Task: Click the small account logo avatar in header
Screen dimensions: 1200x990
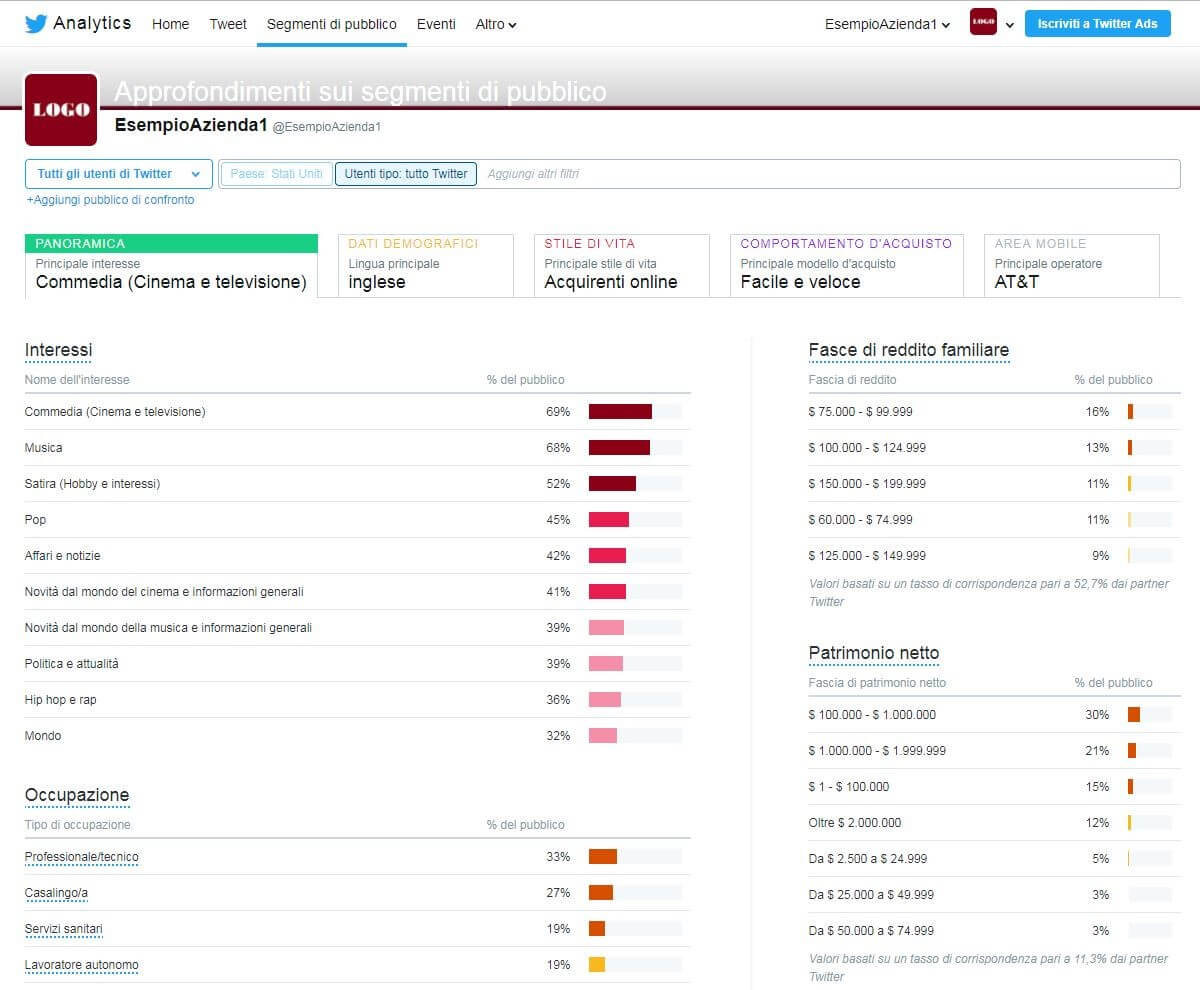Action: (983, 23)
